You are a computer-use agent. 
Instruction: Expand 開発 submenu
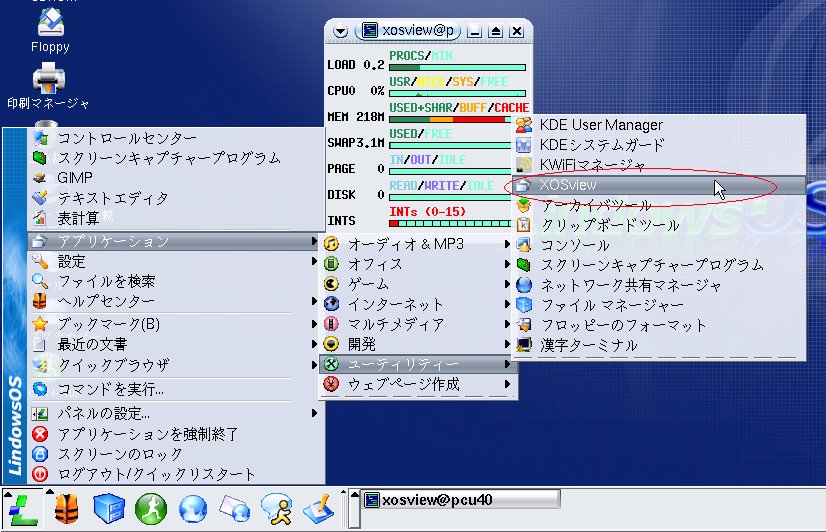(x=418, y=344)
